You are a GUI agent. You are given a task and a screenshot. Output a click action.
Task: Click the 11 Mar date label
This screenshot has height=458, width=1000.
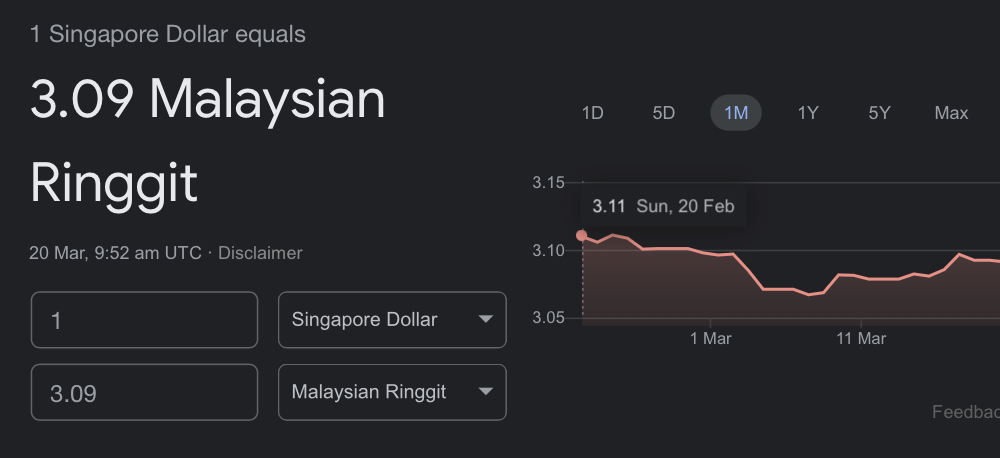pyautogui.click(x=861, y=339)
